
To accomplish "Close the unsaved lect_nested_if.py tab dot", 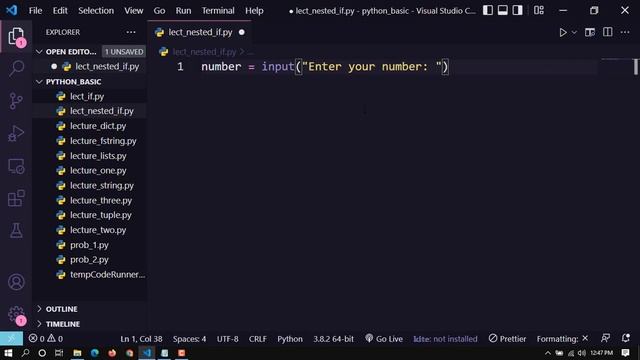I will (242, 32).
